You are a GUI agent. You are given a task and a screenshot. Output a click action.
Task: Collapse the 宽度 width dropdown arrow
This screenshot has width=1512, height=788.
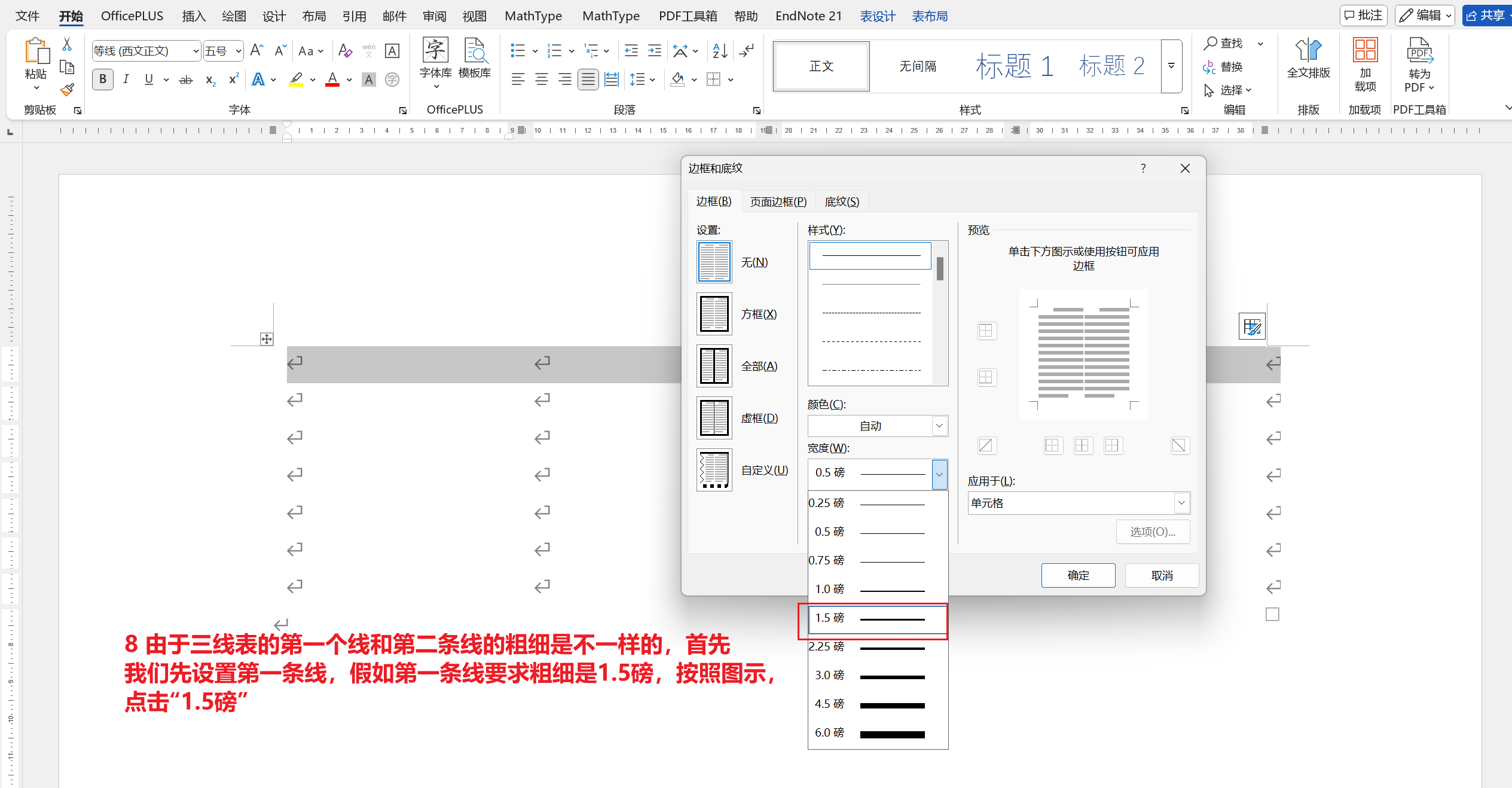point(939,474)
